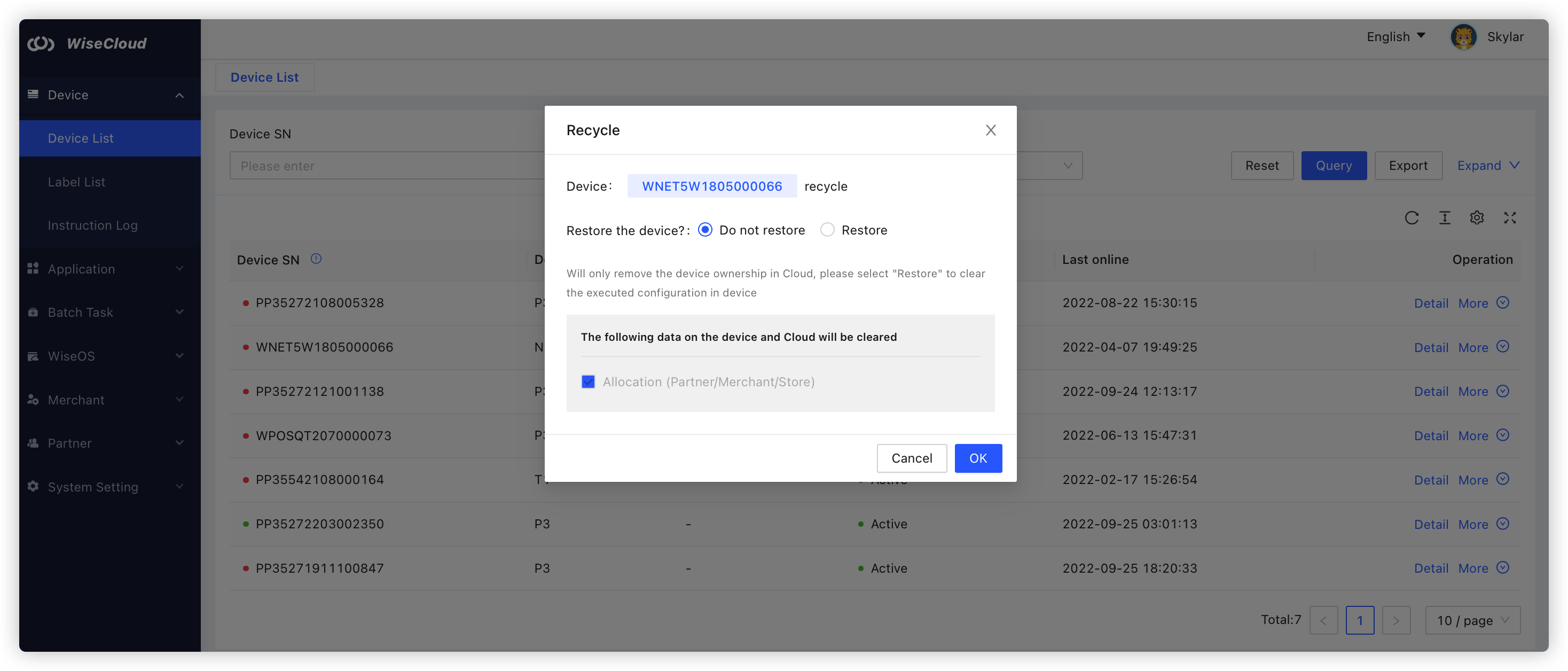Click the table density (row height) icon

pyautogui.click(x=1445, y=218)
